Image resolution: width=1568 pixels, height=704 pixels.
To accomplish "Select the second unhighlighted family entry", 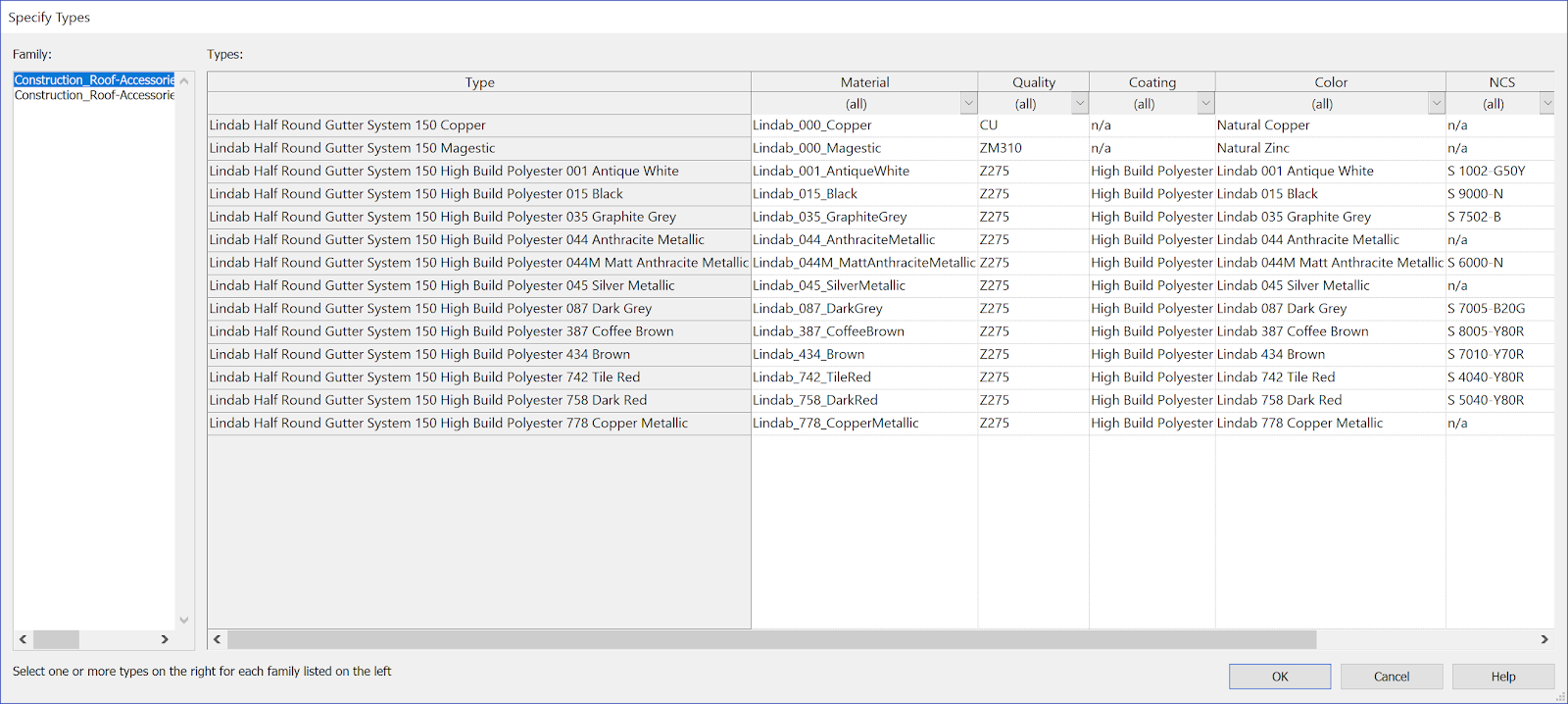I will point(94,95).
